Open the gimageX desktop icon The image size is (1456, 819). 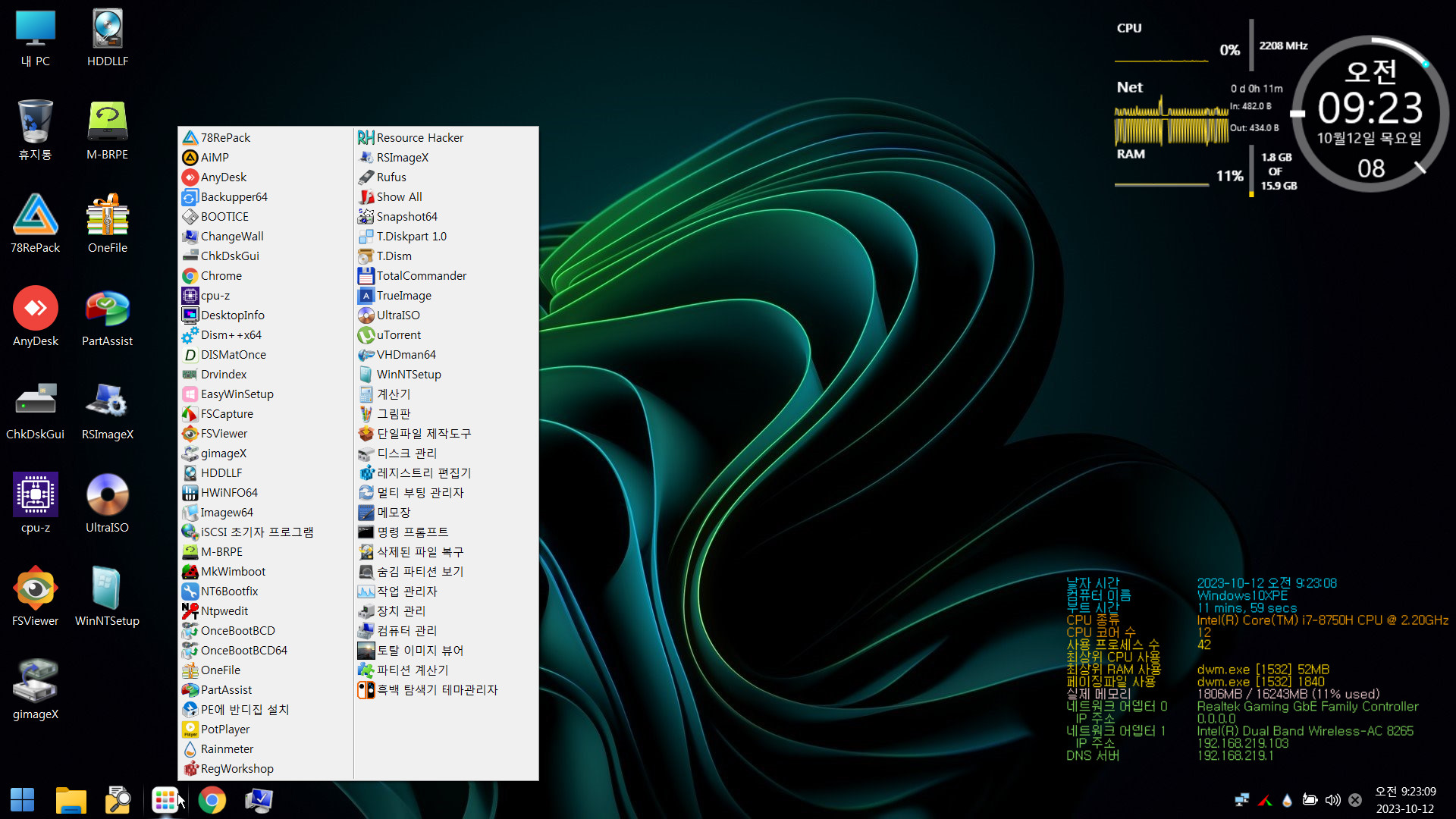[x=35, y=691]
